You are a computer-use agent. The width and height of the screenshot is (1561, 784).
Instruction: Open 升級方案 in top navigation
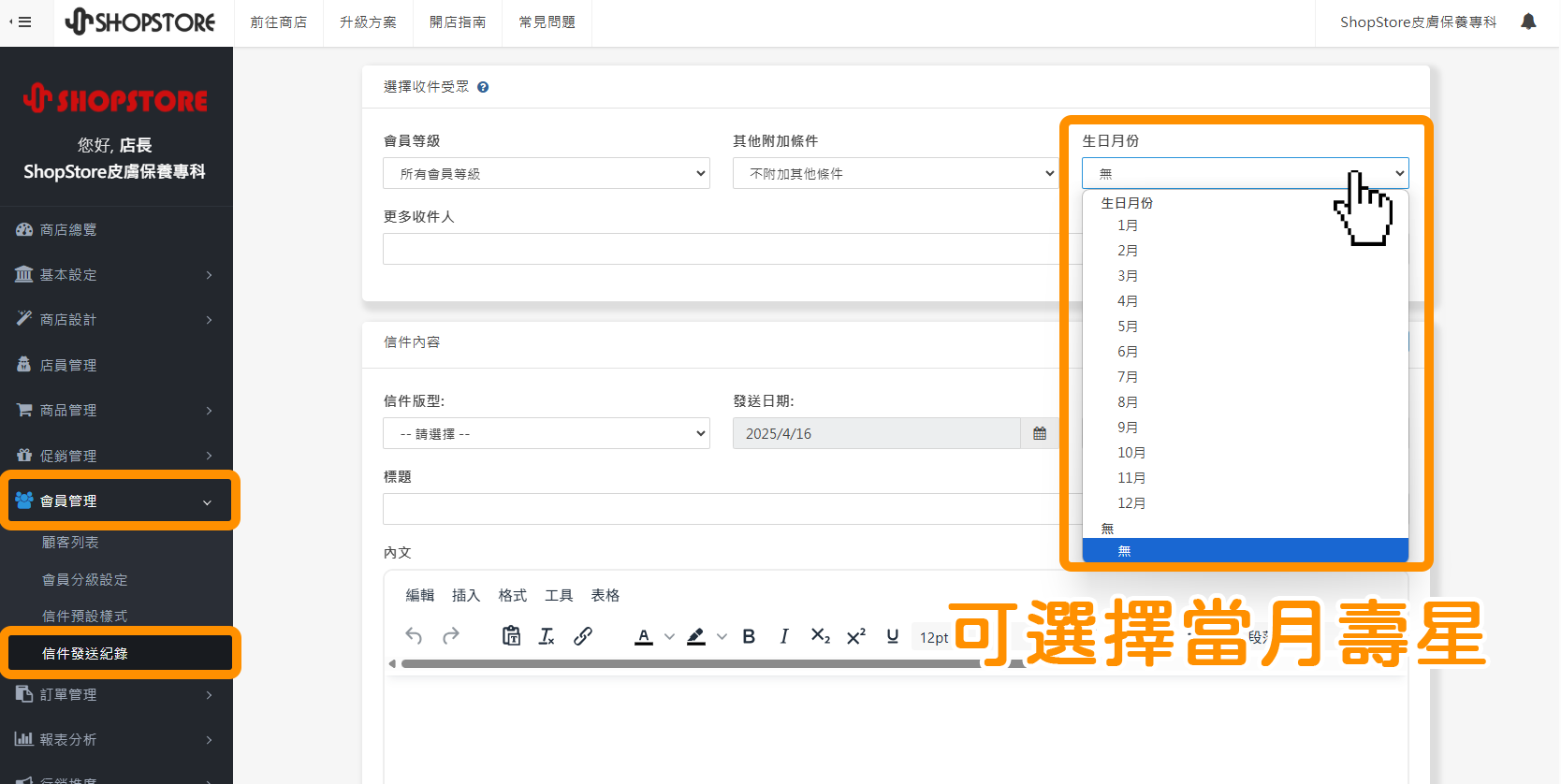coord(368,22)
